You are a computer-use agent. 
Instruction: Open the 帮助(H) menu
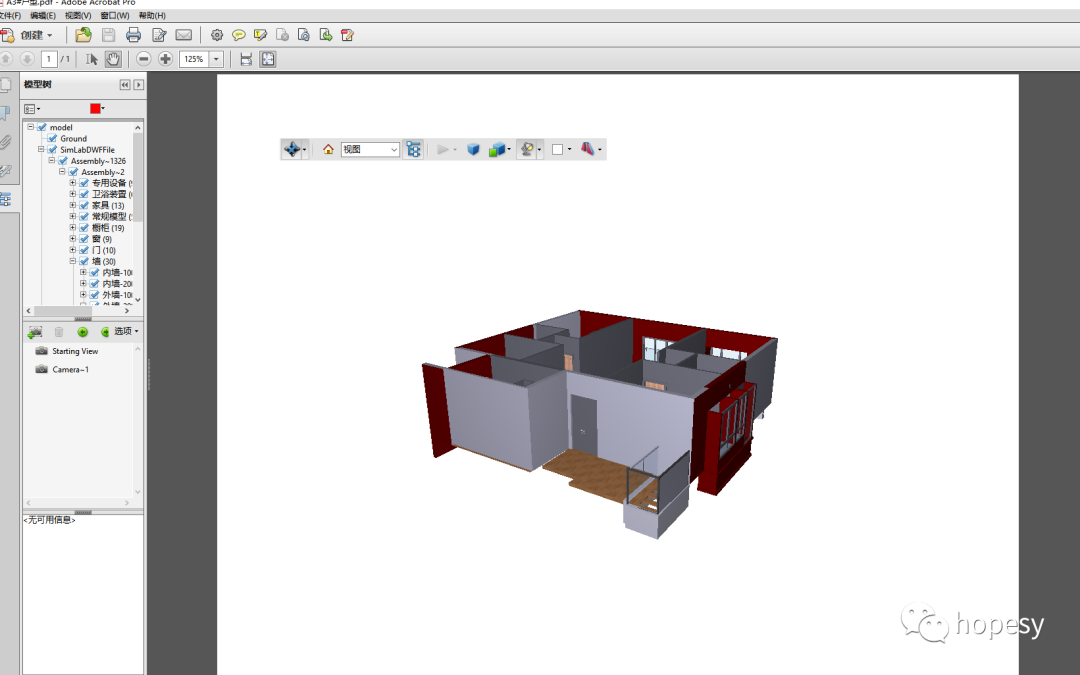152,16
